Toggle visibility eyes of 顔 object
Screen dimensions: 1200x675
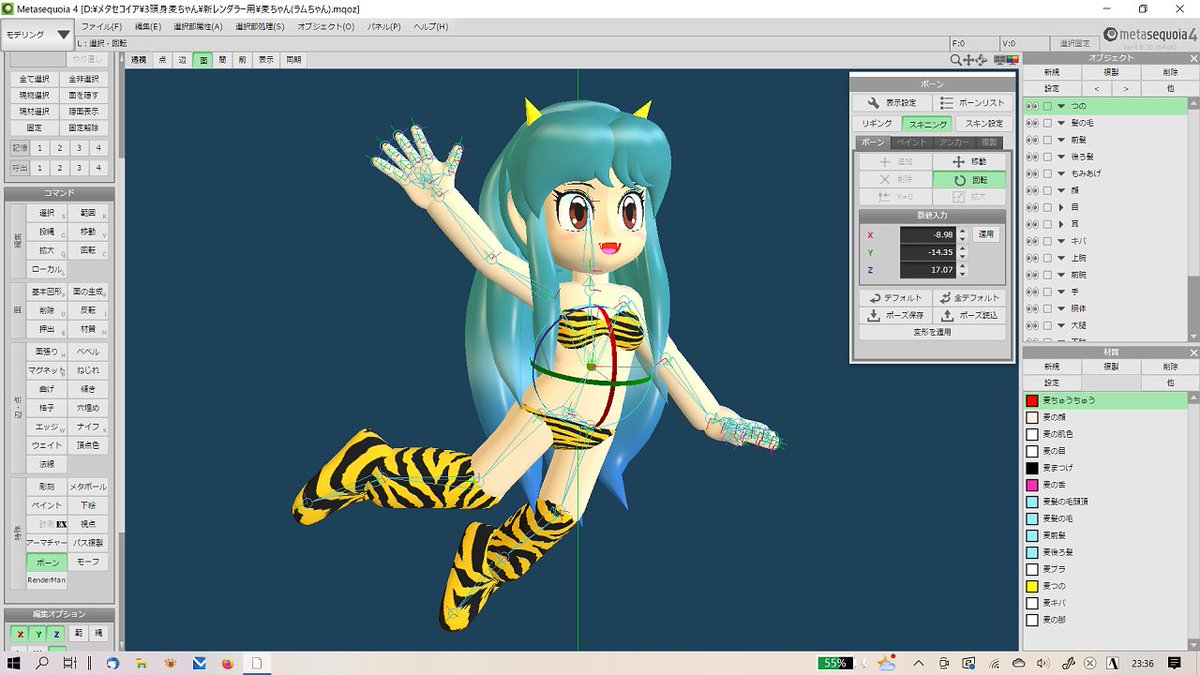tap(1033, 190)
